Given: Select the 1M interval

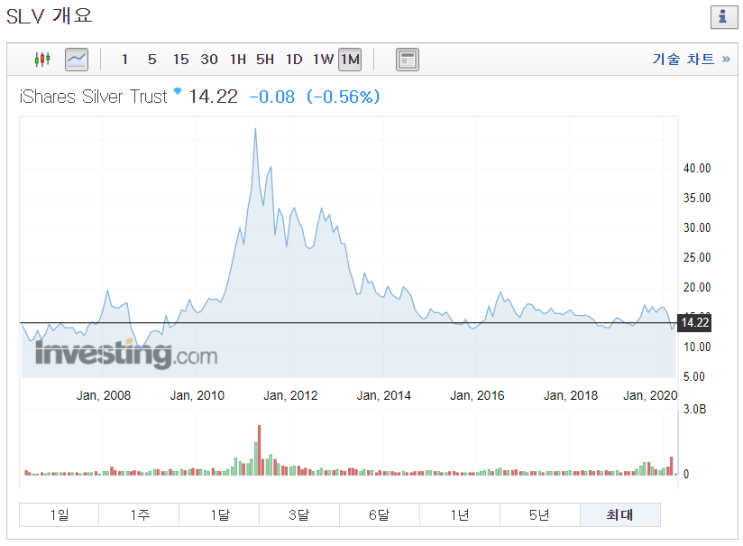Looking at the screenshot, I should 350,59.
